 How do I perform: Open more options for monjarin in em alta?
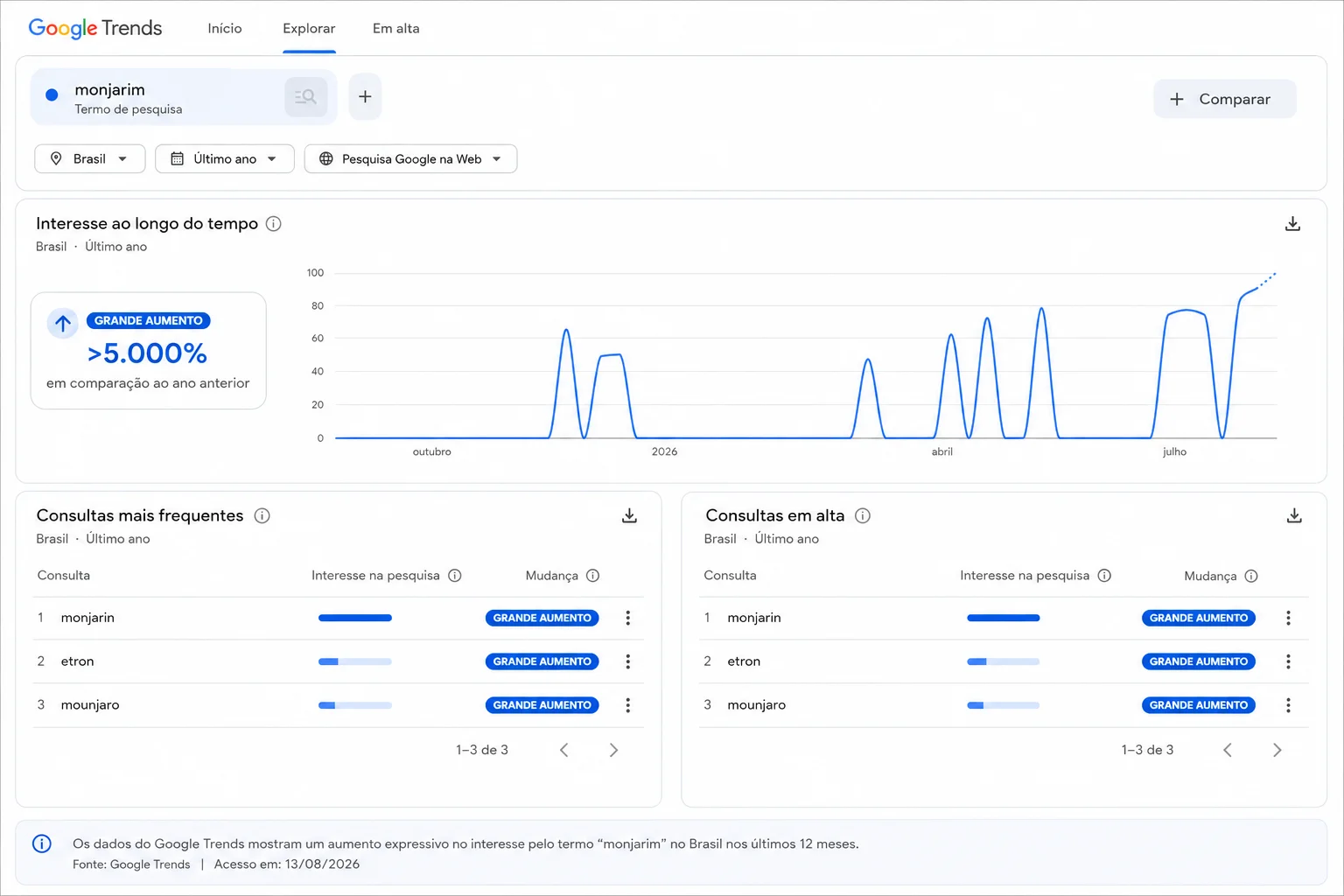pyautogui.click(x=1288, y=618)
